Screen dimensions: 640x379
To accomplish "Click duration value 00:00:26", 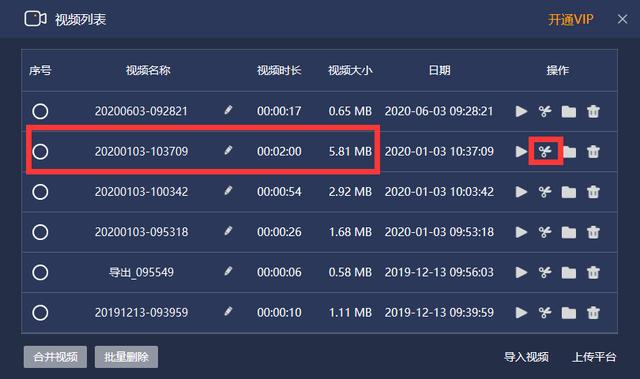I will point(279,232).
